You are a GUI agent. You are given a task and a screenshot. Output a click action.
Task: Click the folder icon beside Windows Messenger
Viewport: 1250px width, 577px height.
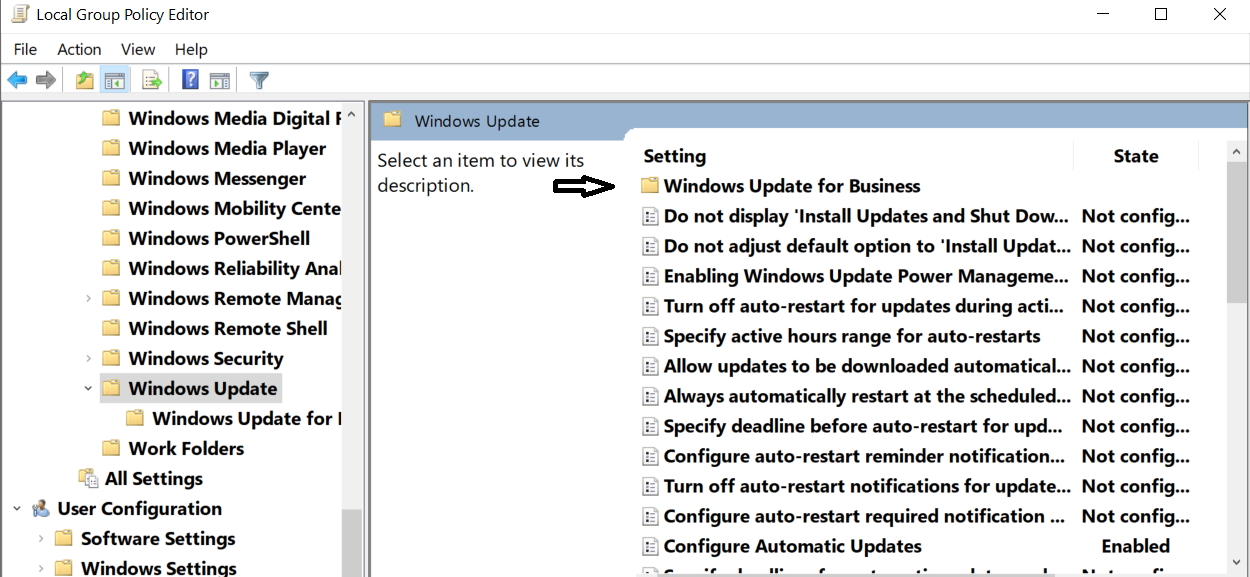(111, 178)
